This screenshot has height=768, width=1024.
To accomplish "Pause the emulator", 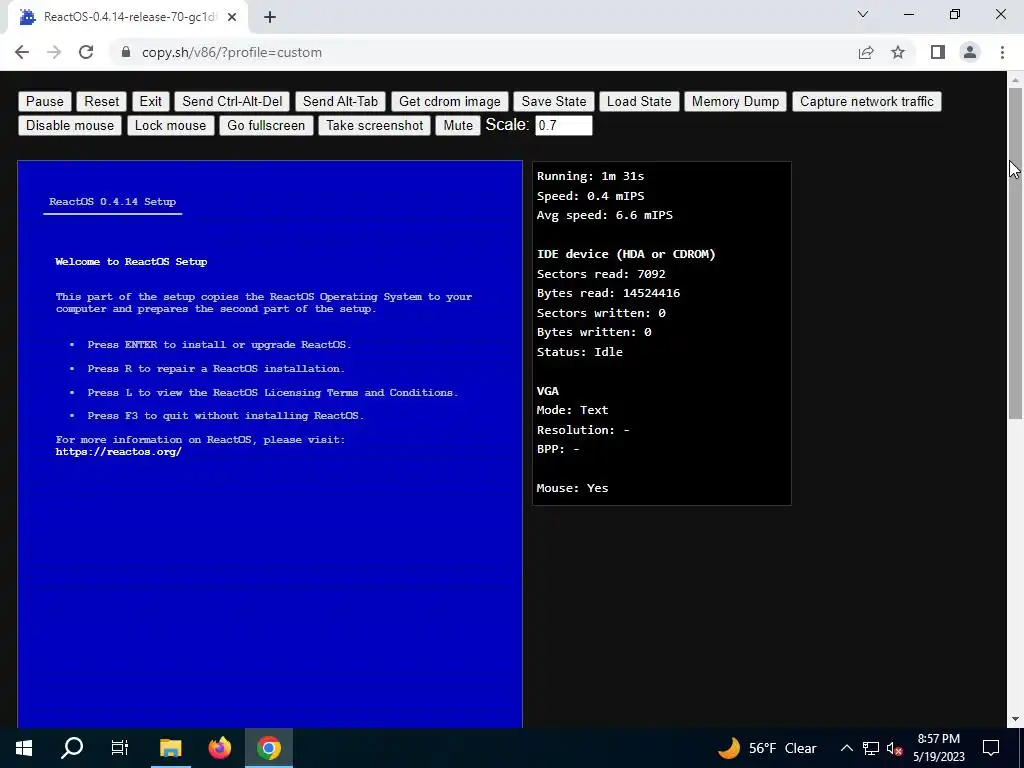I will (44, 101).
